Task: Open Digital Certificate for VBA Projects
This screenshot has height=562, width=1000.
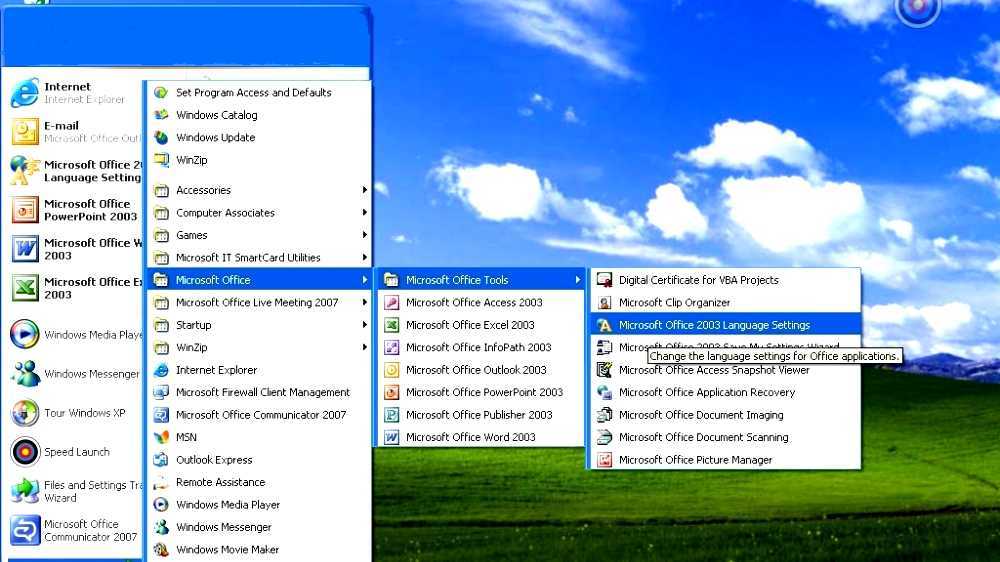Action: click(726, 280)
